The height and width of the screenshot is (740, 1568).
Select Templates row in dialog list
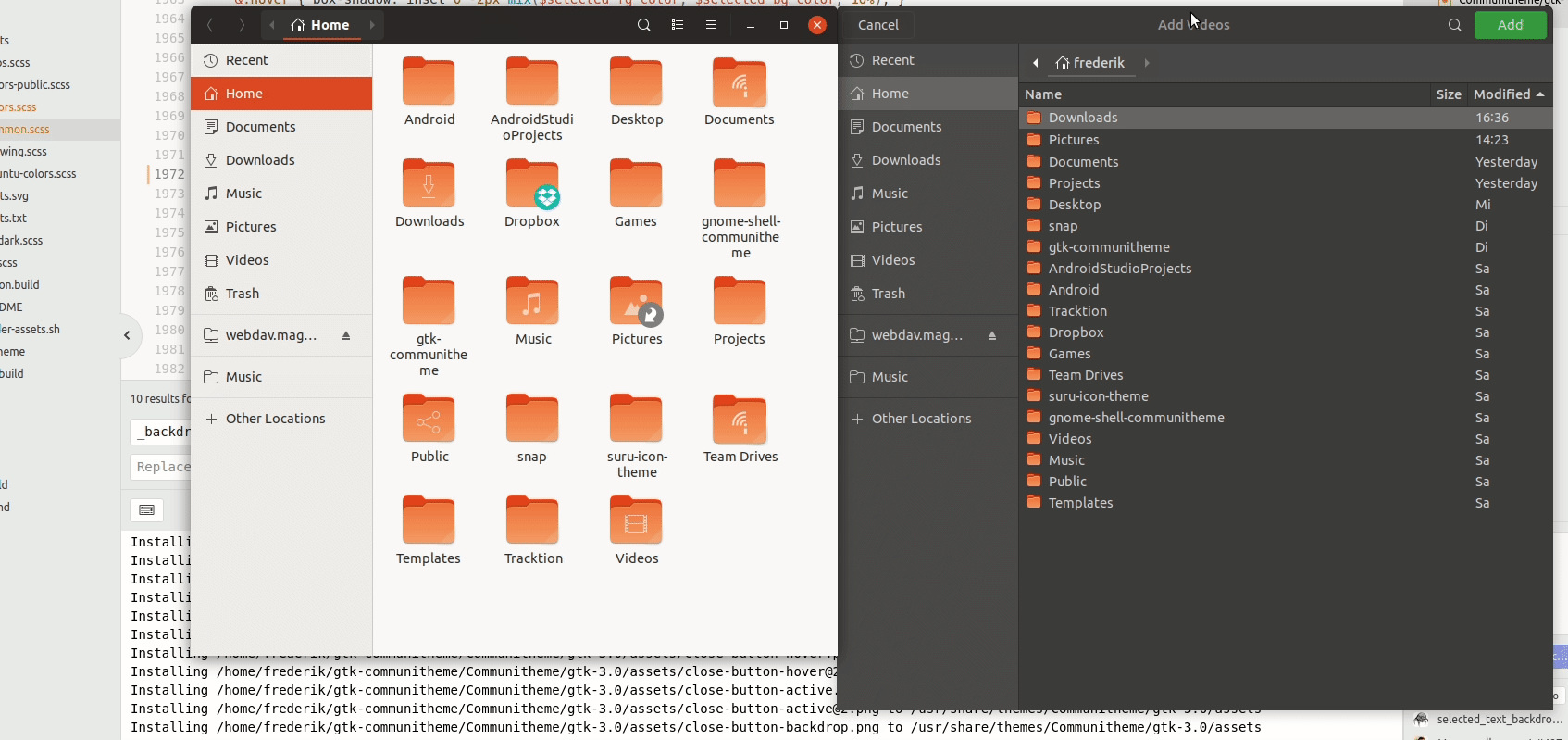coord(1286,503)
